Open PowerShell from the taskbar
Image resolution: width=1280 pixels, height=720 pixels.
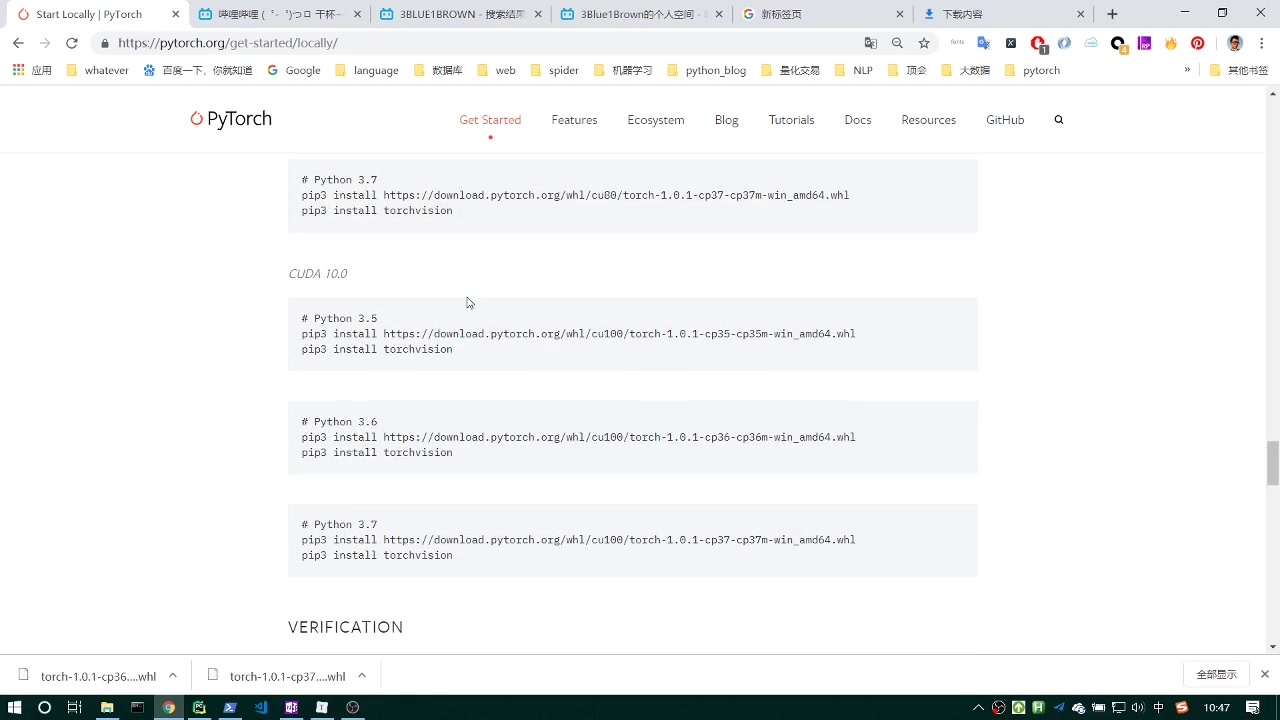(230, 707)
